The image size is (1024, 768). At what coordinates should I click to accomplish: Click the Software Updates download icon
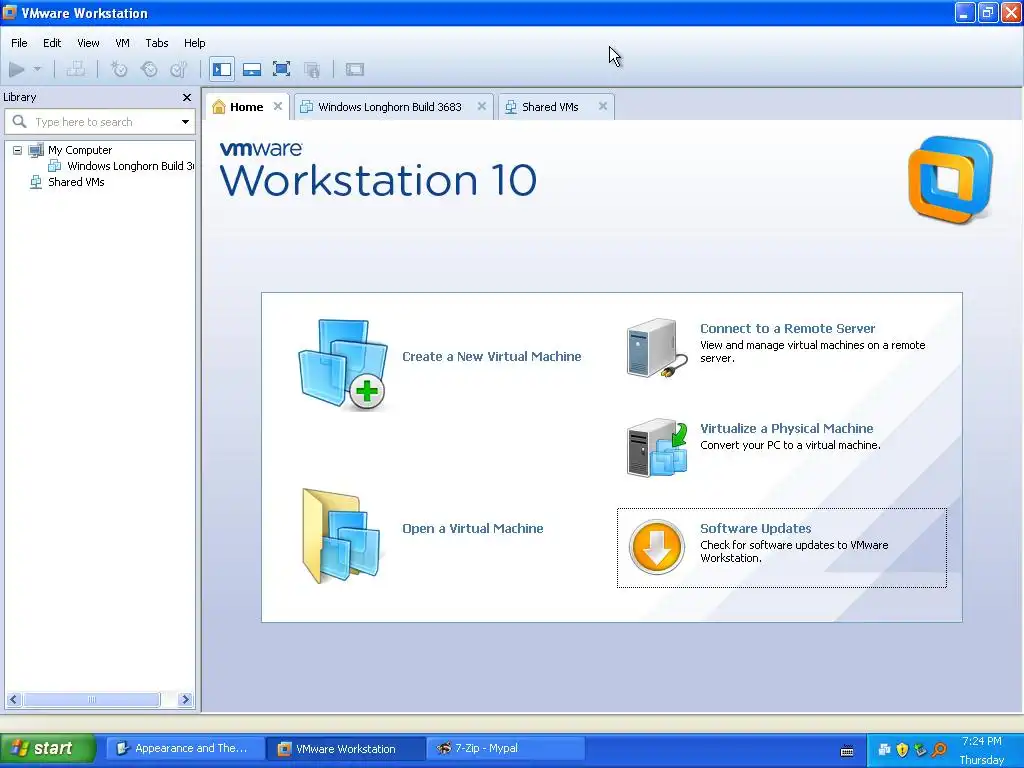(656, 547)
